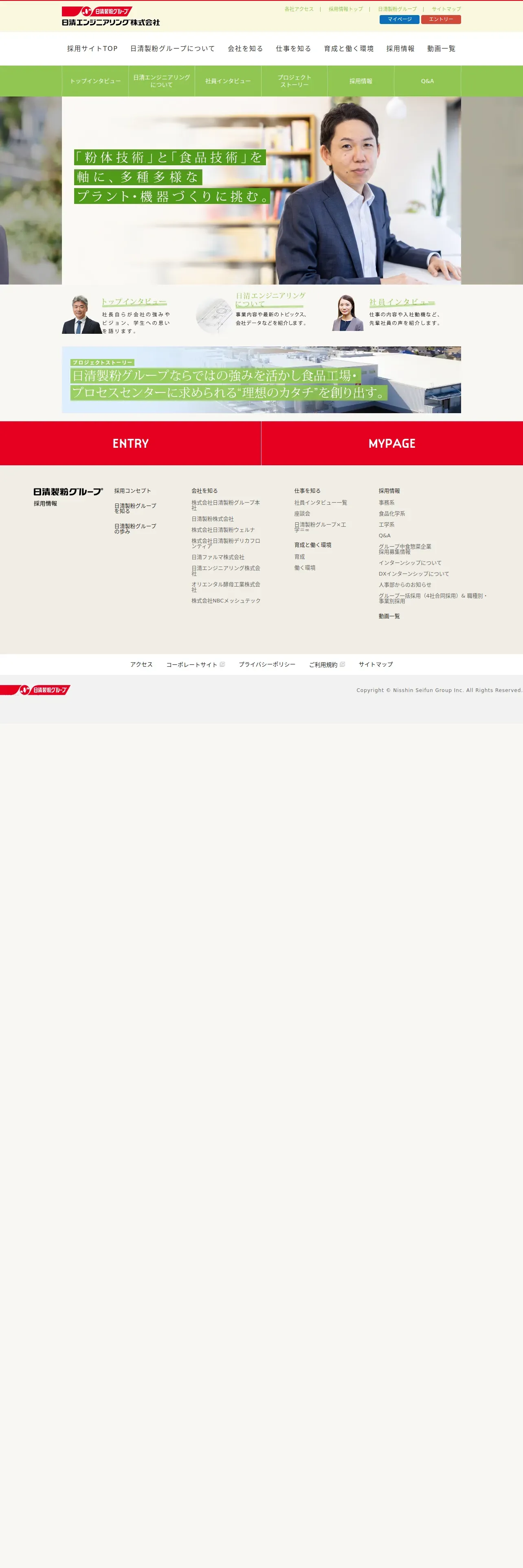Open 株式会社日清製粉デリカフロンティア footer link

tap(226, 543)
